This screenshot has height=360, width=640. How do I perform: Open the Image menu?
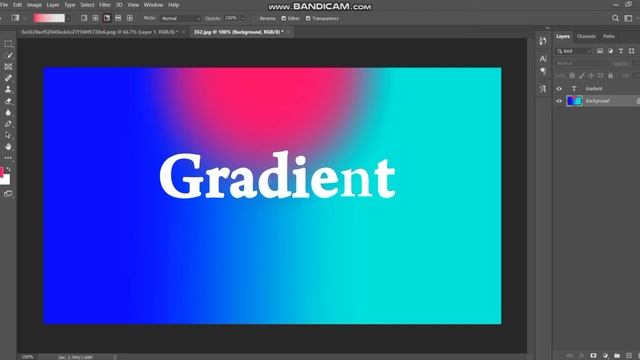[x=34, y=5]
